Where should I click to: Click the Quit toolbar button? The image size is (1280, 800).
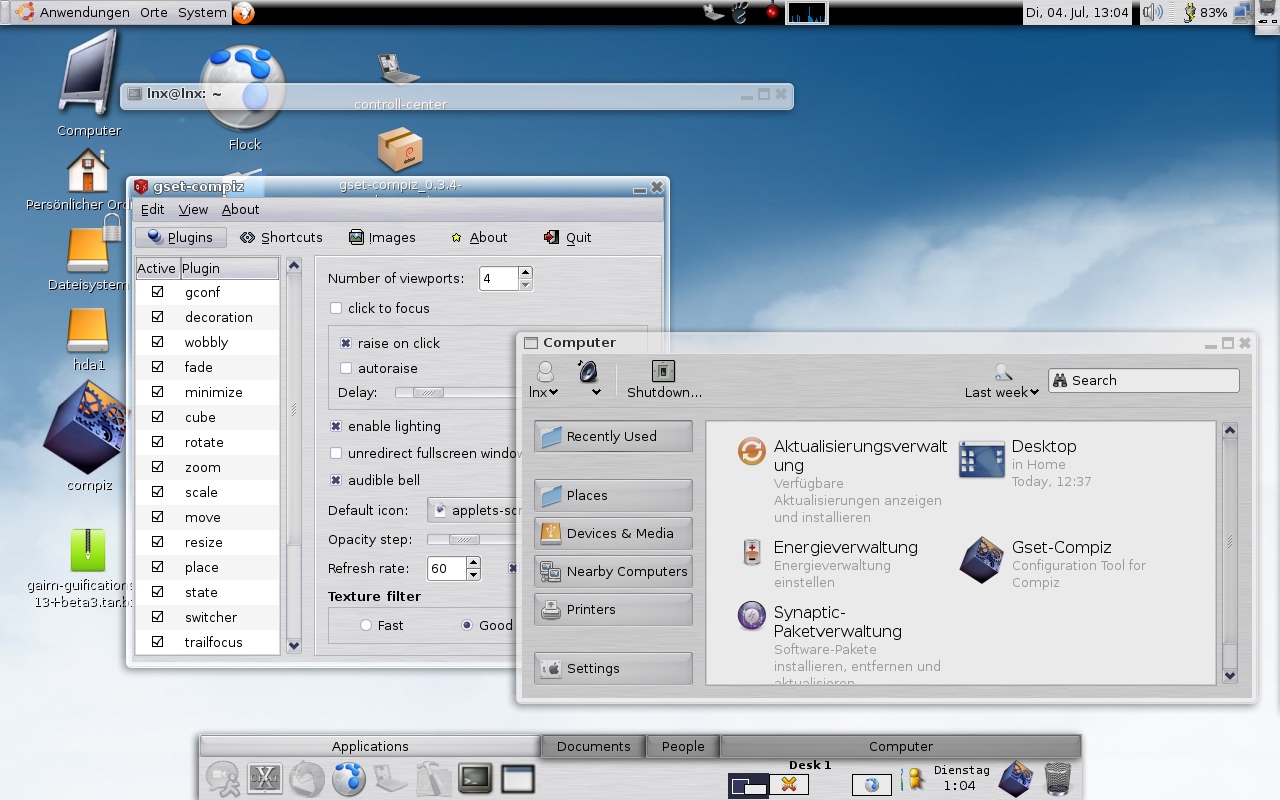pos(567,237)
